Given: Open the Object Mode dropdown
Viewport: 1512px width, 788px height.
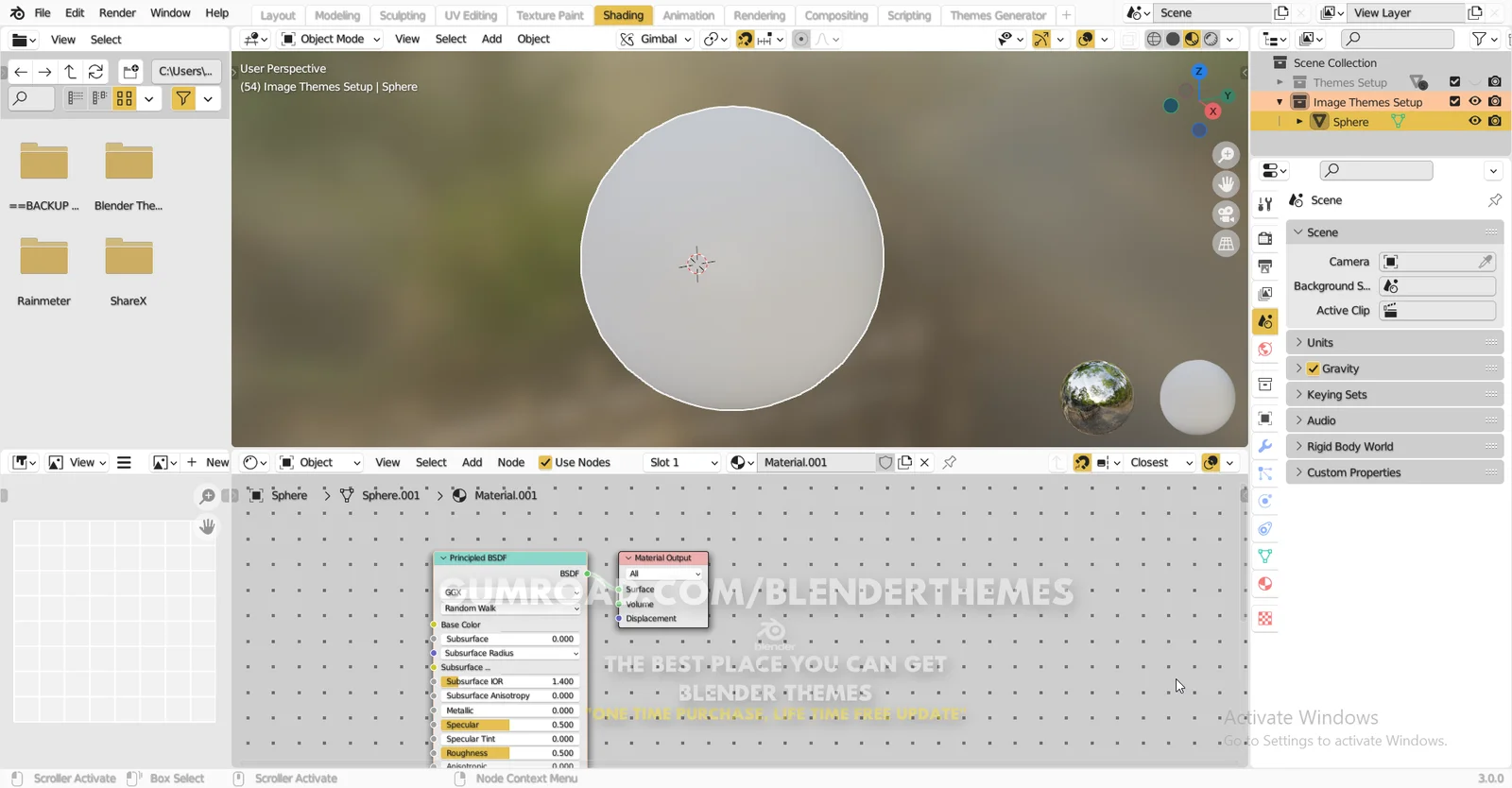Looking at the screenshot, I should coord(331,39).
